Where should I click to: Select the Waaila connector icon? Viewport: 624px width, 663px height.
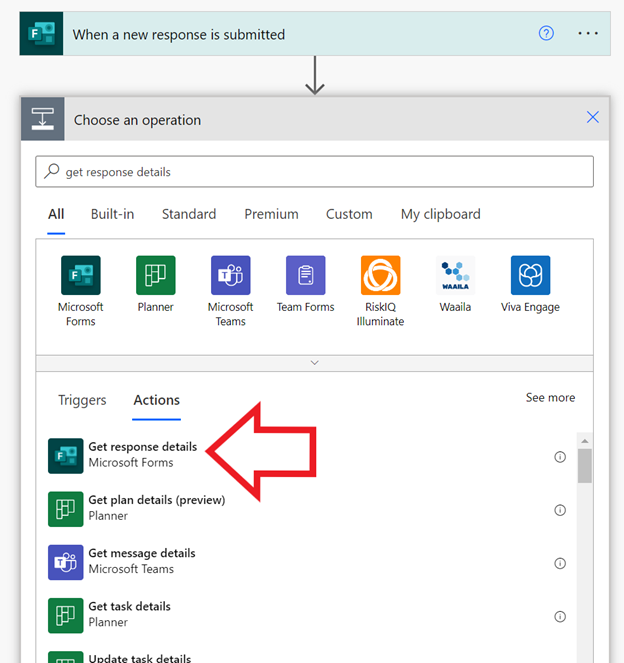pyautogui.click(x=455, y=275)
